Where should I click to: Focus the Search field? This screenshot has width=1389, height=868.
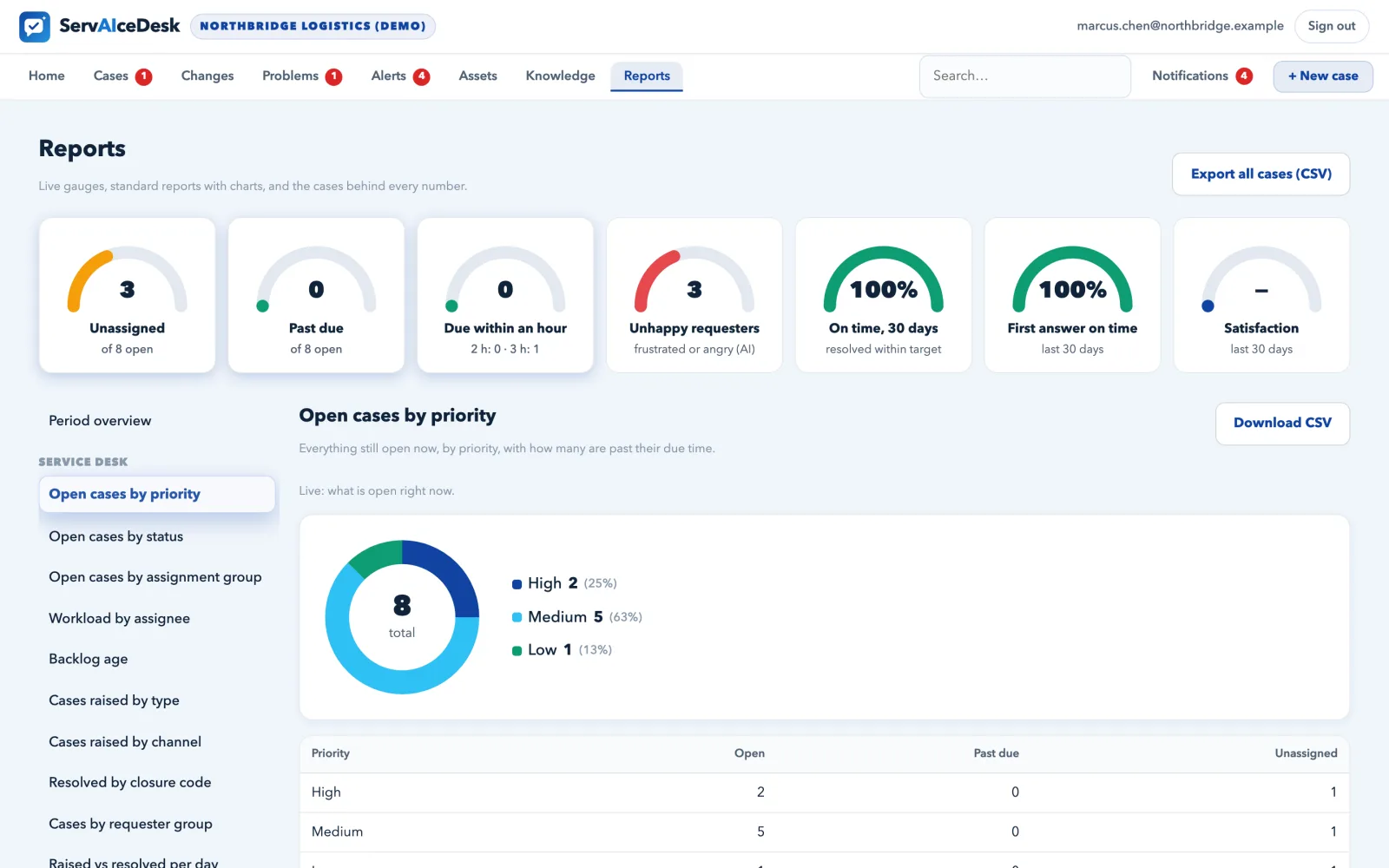click(1025, 76)
